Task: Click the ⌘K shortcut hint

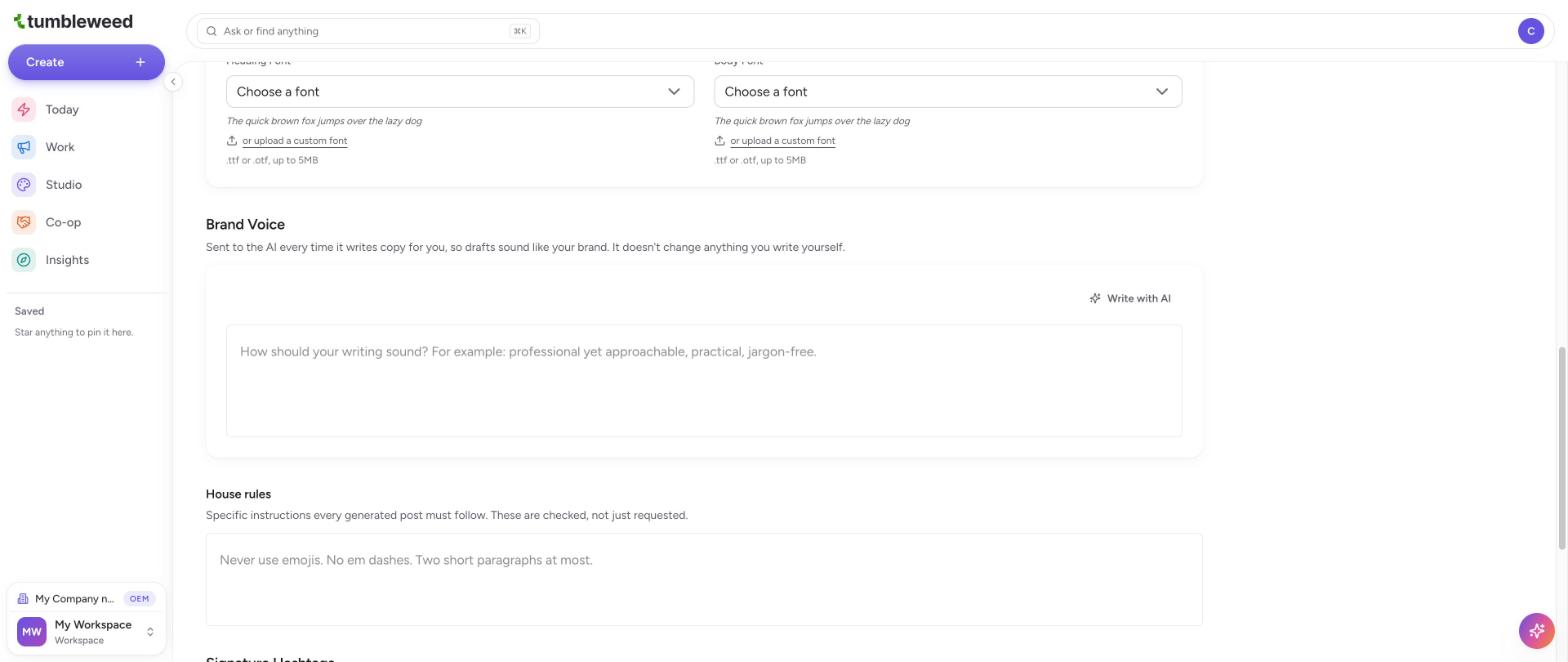Action: coord(520,31)
